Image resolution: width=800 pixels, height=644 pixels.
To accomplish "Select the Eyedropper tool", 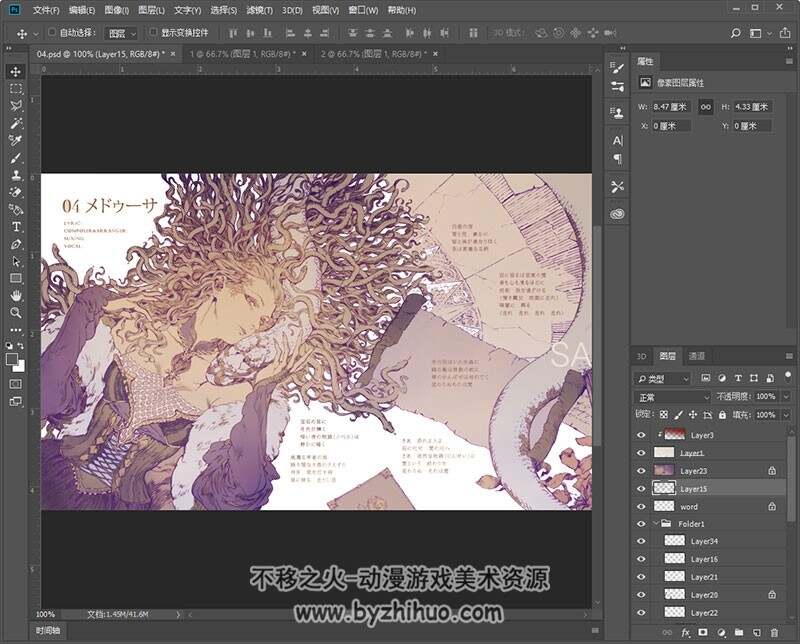I will pos(16,141).
